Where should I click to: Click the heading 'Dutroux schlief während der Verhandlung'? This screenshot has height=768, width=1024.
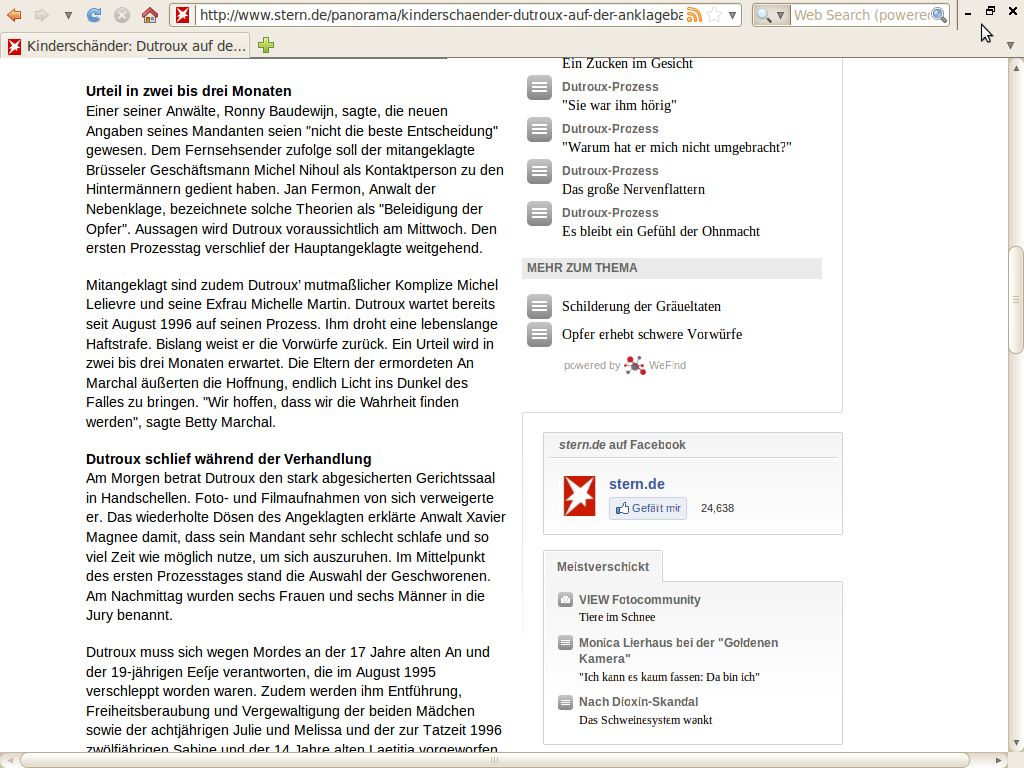229,459
